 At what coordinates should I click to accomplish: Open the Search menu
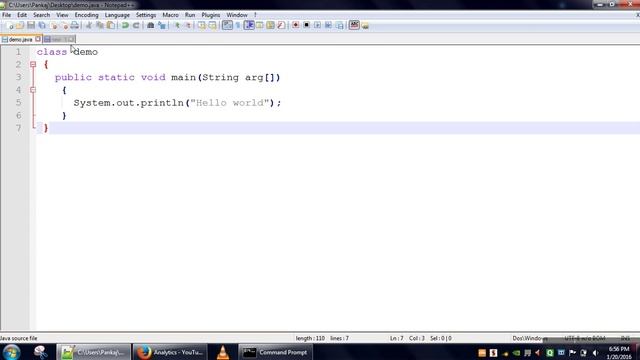pos(41,15)
